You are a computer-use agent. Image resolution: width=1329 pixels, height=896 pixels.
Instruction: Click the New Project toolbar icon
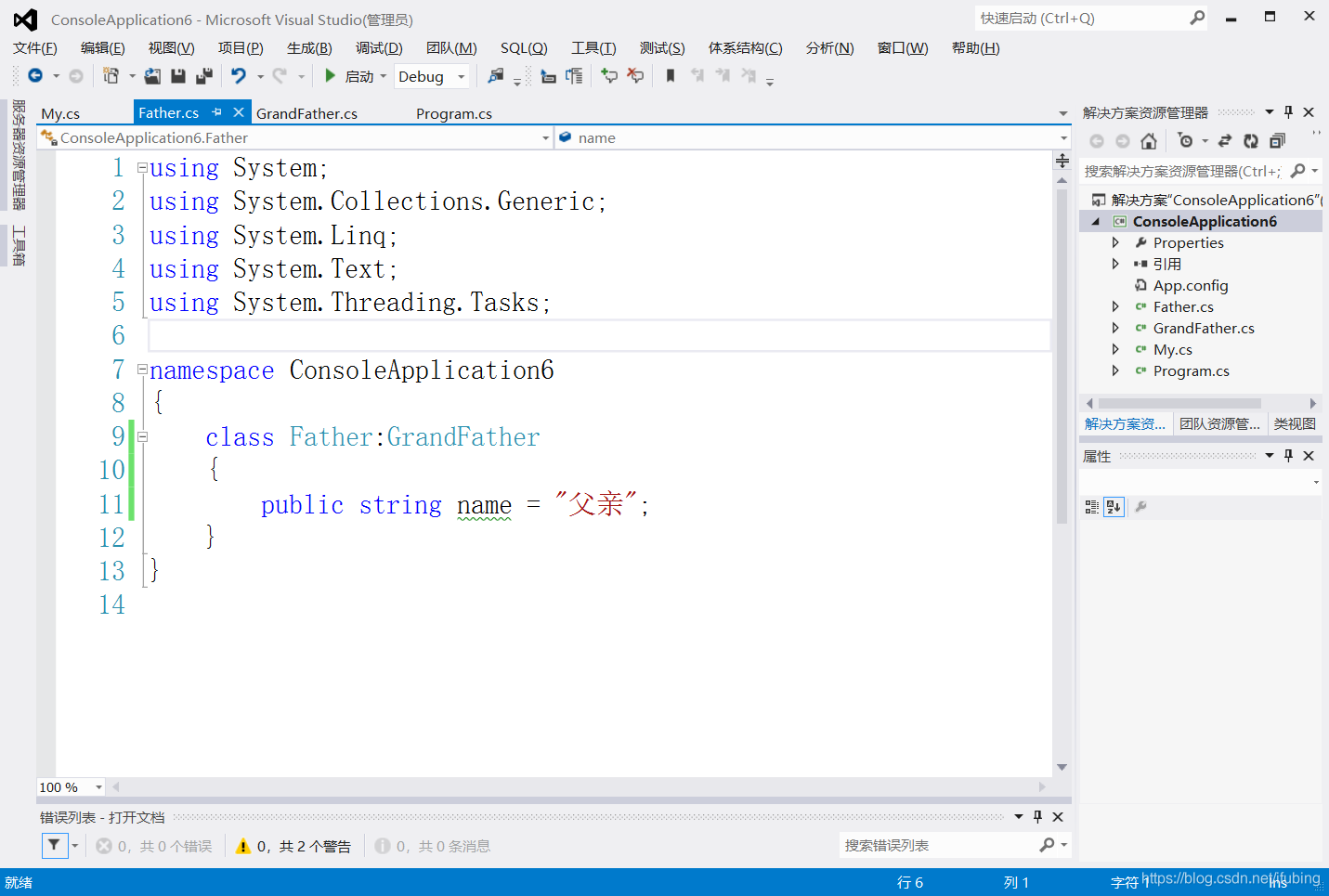click(x=111, y=76)
